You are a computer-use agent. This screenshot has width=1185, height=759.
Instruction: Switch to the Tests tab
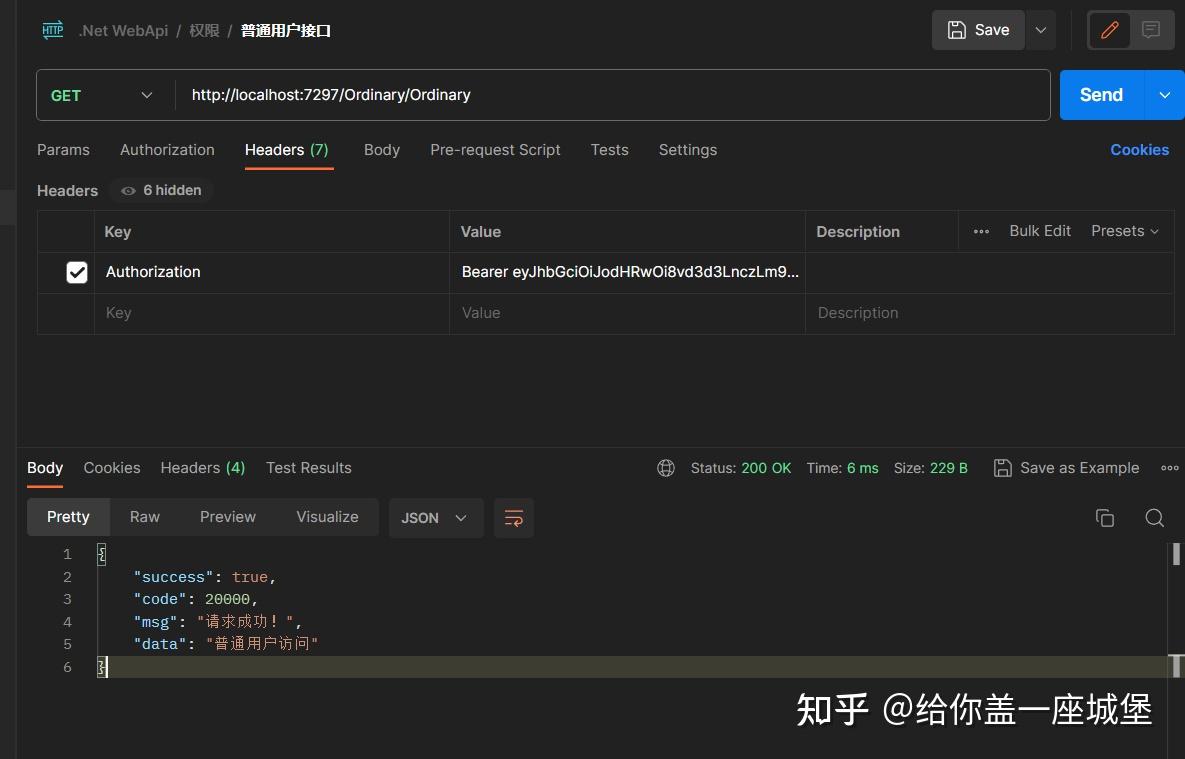tap(609, 150)
